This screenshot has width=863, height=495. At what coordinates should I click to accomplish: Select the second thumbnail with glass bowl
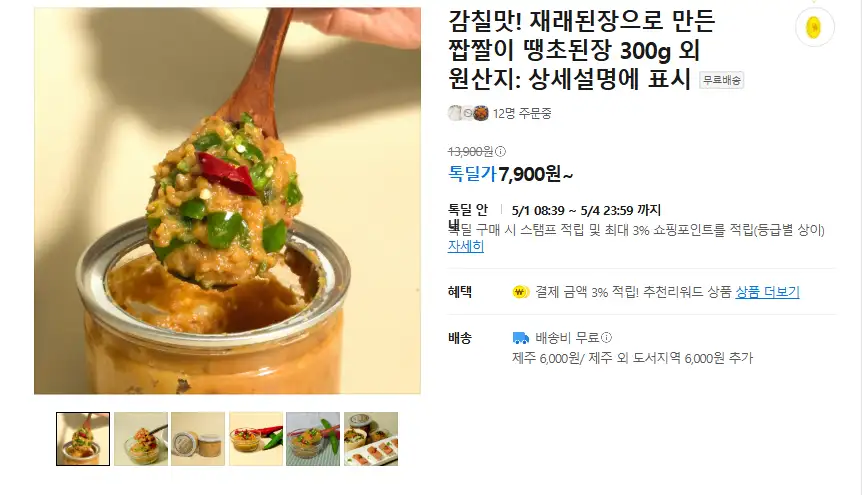tap(141, 439)
